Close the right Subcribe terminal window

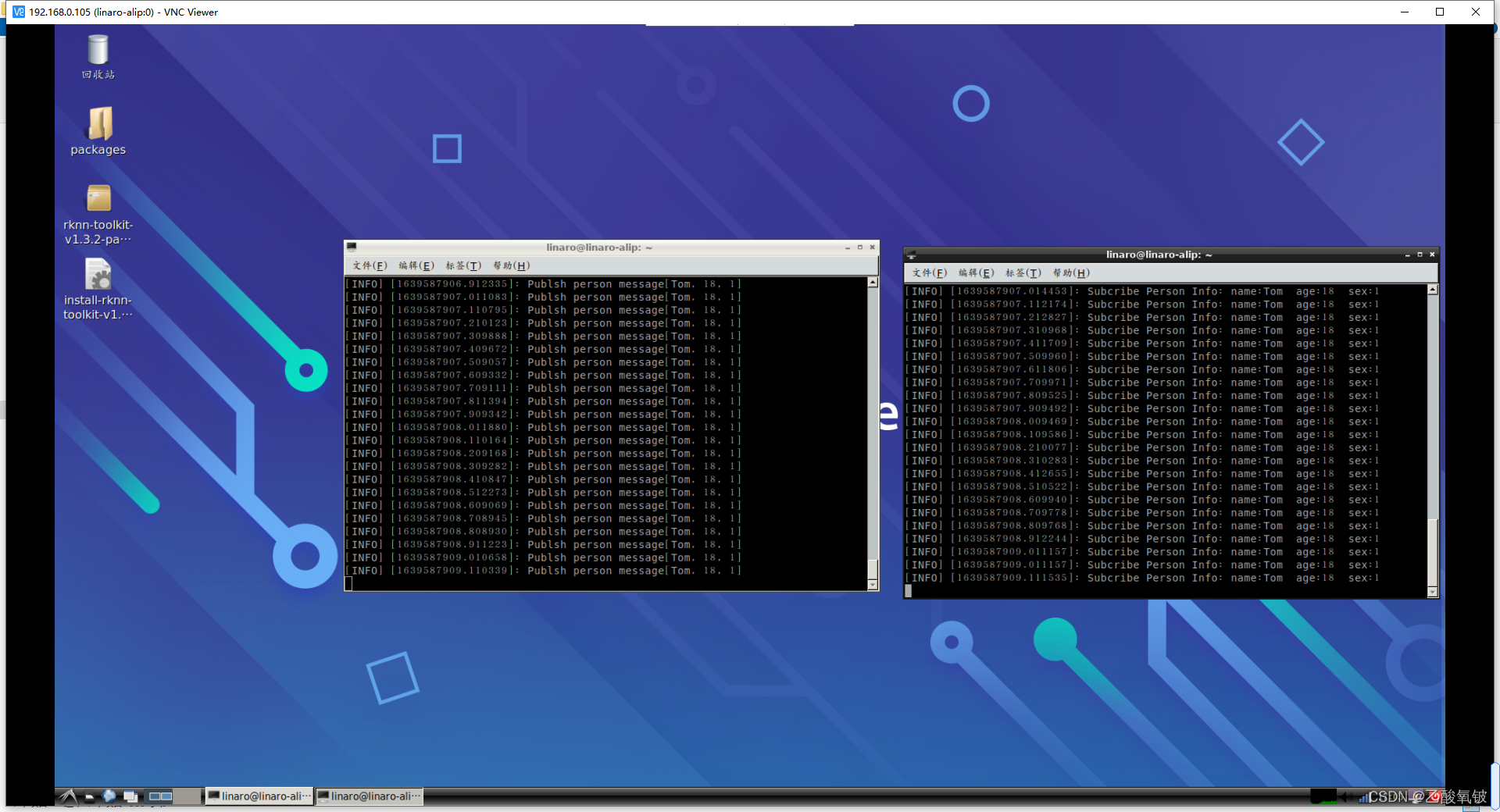tap(1432, 255)
